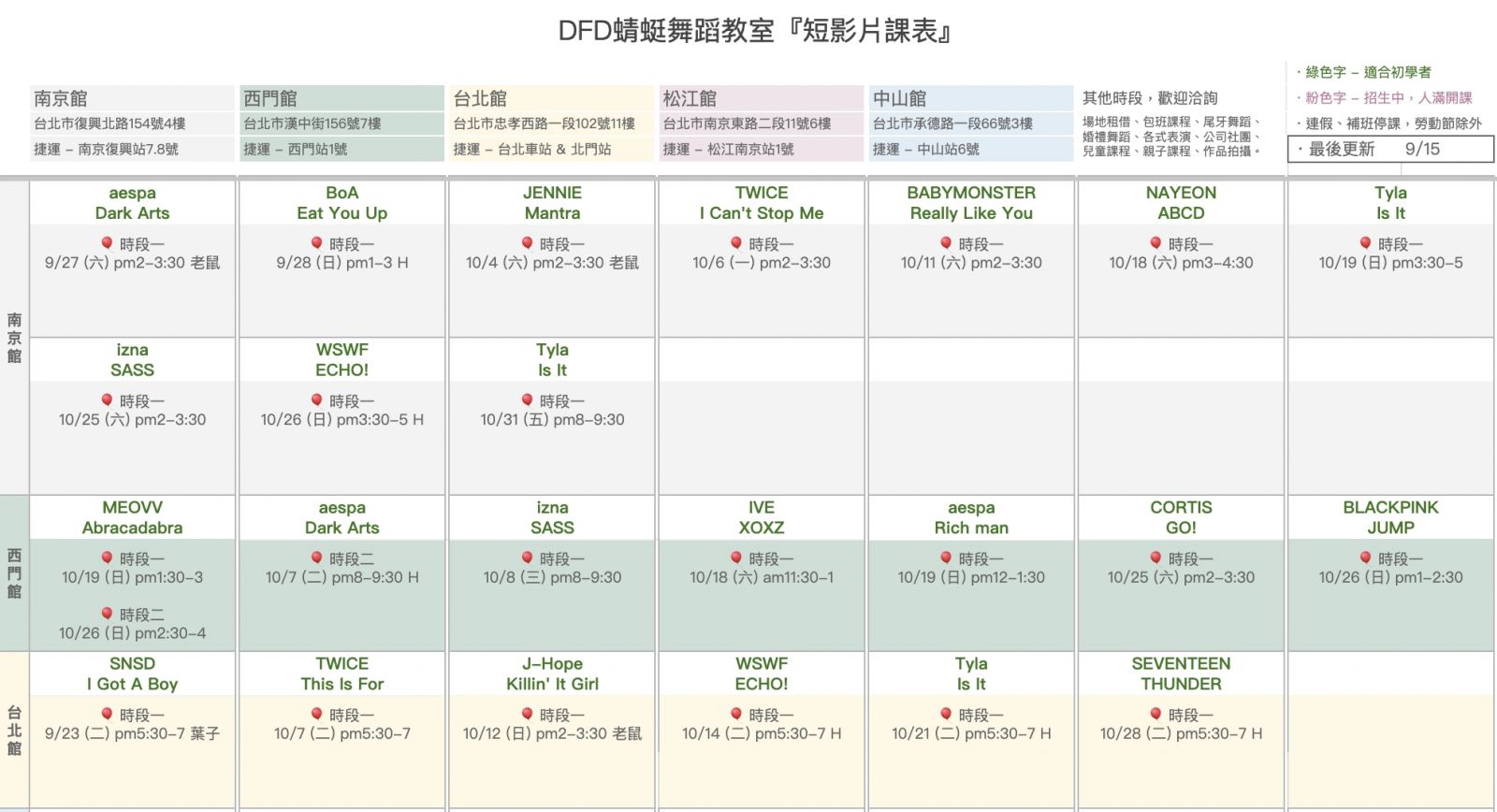The image size is (1497, 812).
Task: Click balloon icon in aespa Dark Arts 10/7 cell
Action: tap(317, 558)
